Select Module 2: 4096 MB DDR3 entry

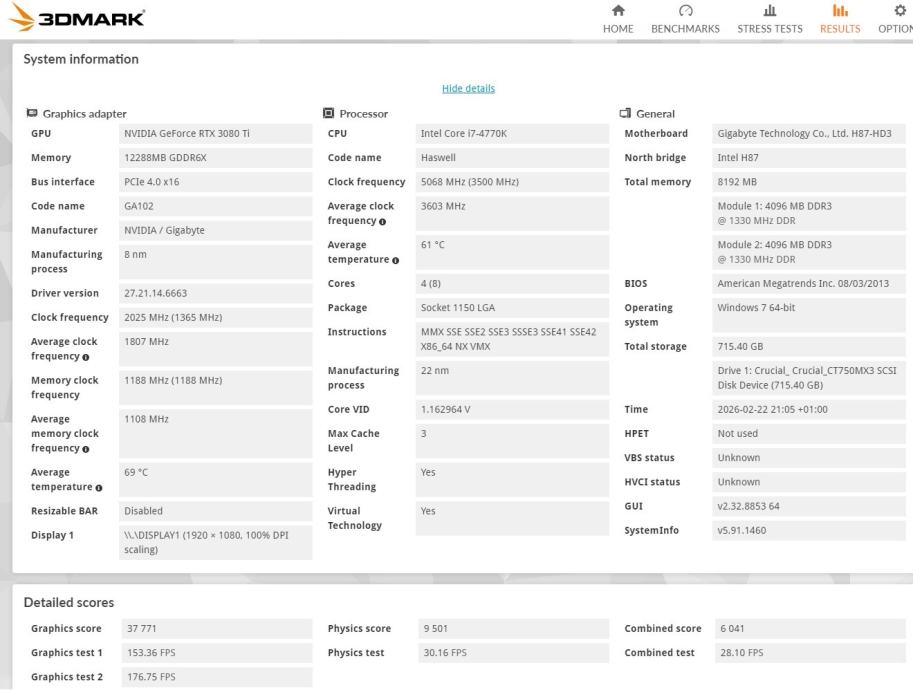pyautogui.click(x=809, y=252)
